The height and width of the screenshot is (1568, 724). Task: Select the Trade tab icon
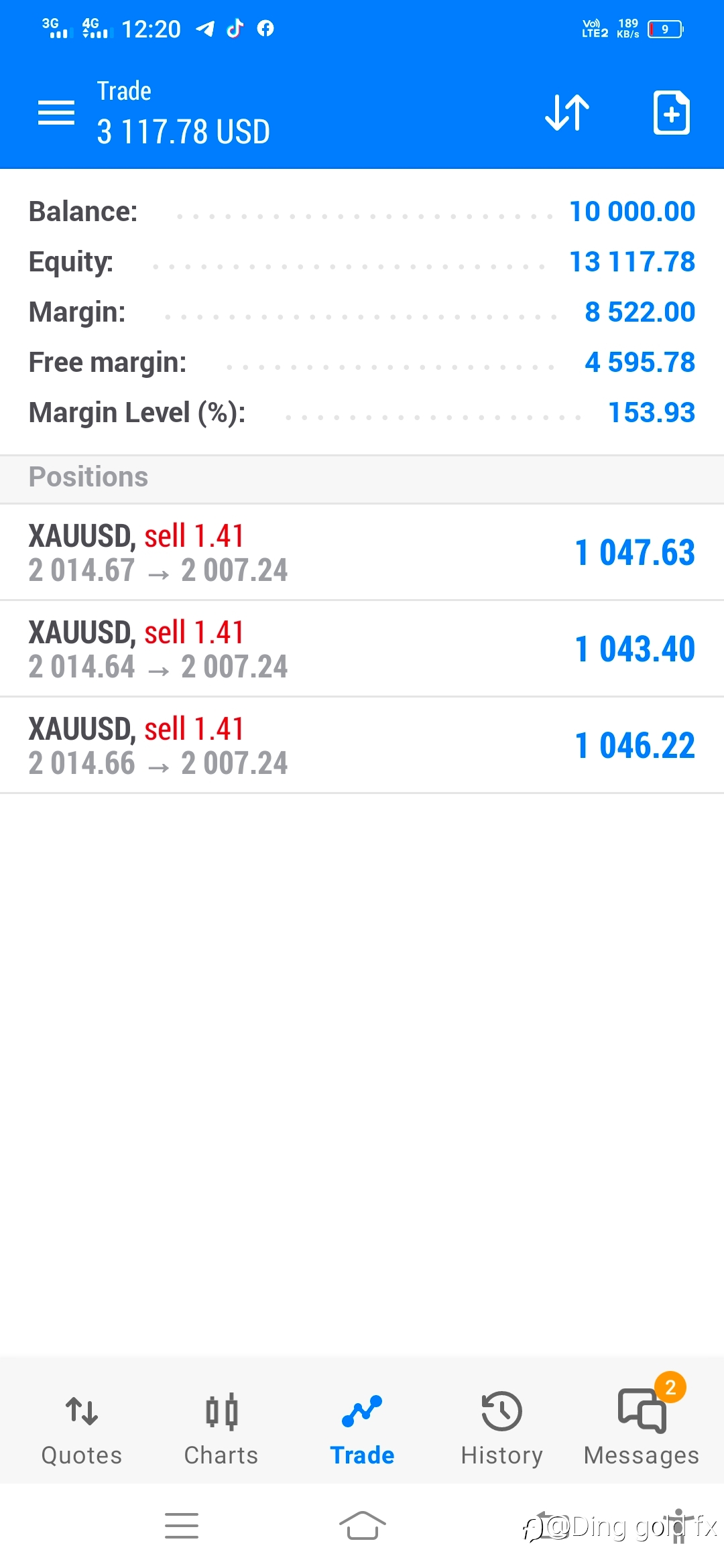[362, 1411]
